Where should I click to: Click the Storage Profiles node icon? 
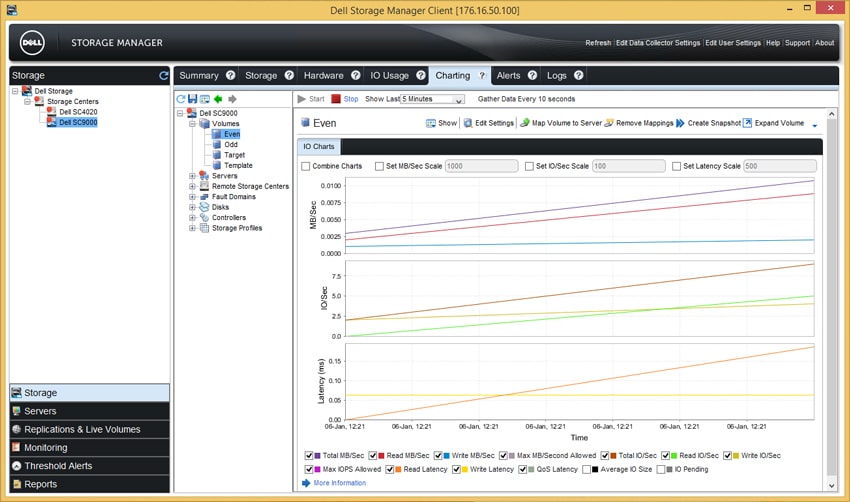point(204,228)
